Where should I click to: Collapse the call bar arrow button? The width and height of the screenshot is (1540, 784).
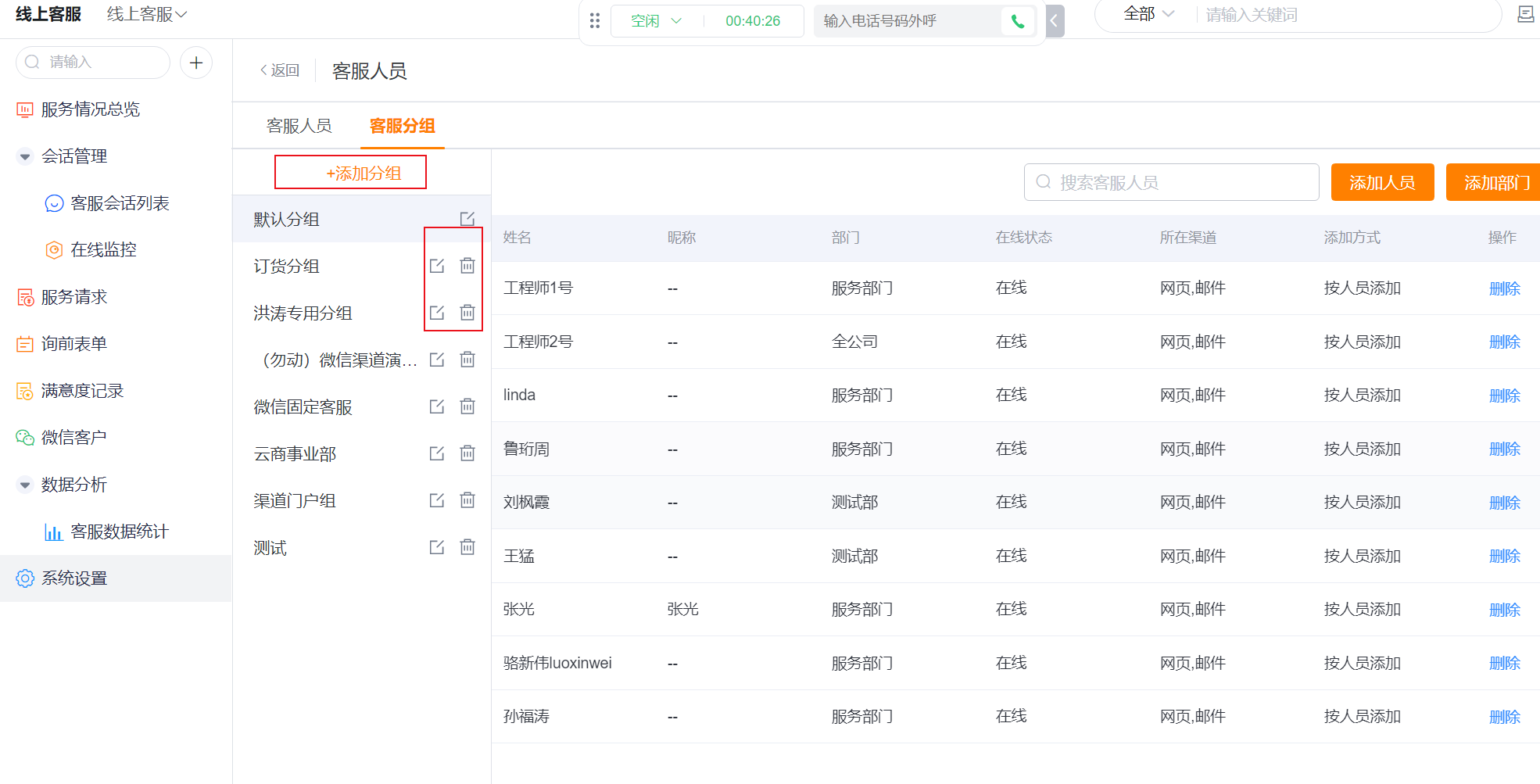(x=1055, y=21)
